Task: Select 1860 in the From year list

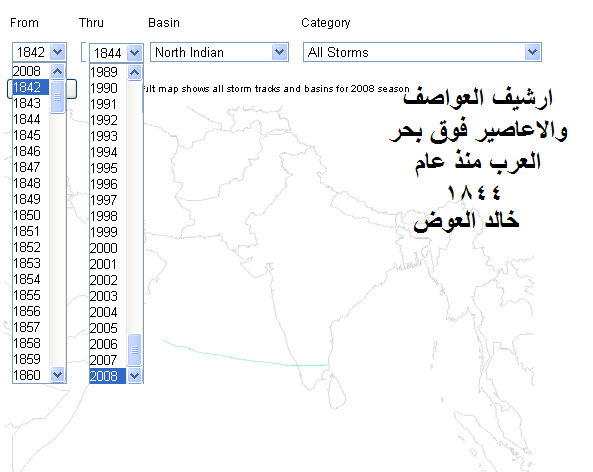Action: (31, 375)
